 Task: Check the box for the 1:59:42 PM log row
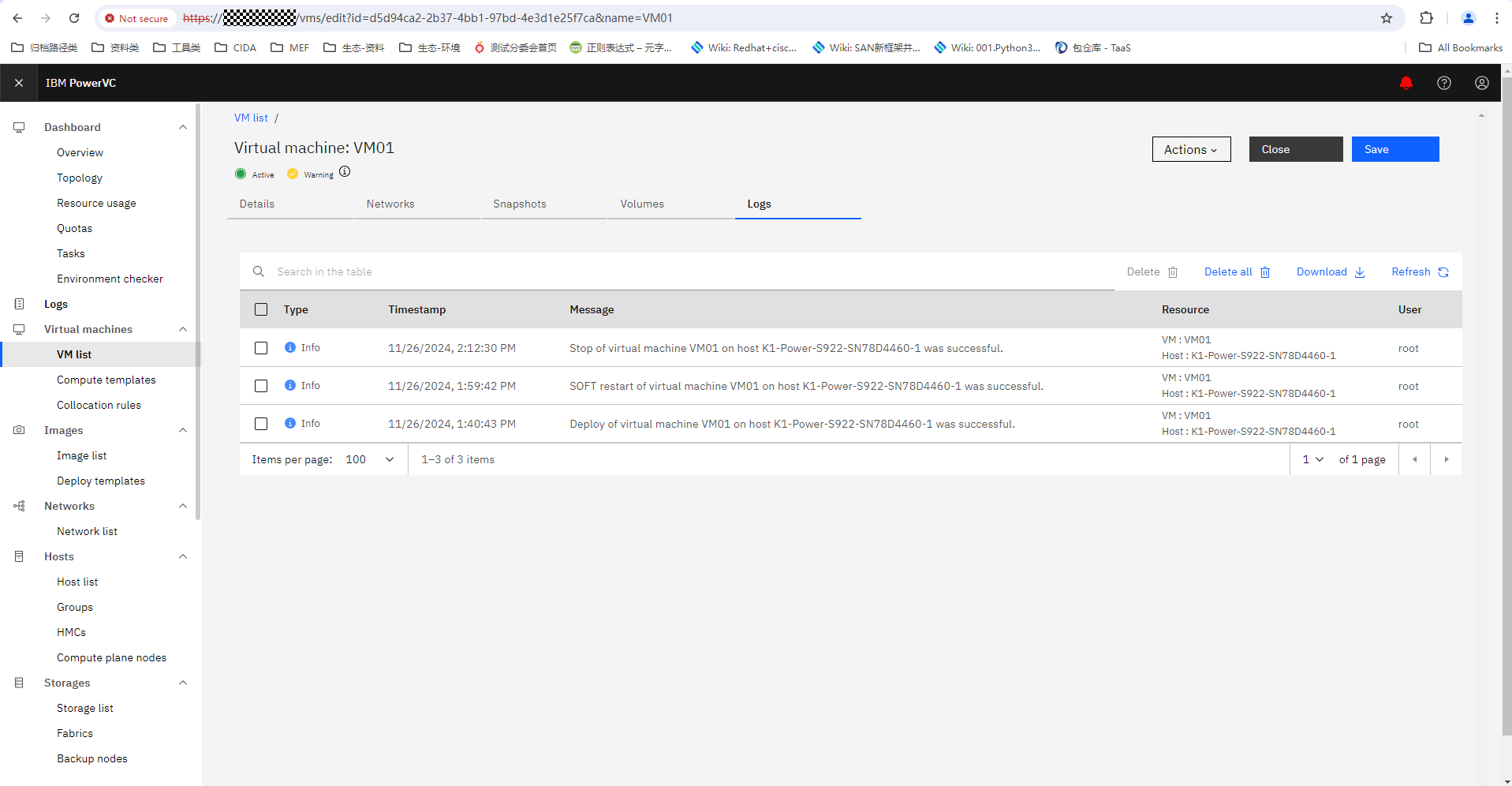coord(261,386)
